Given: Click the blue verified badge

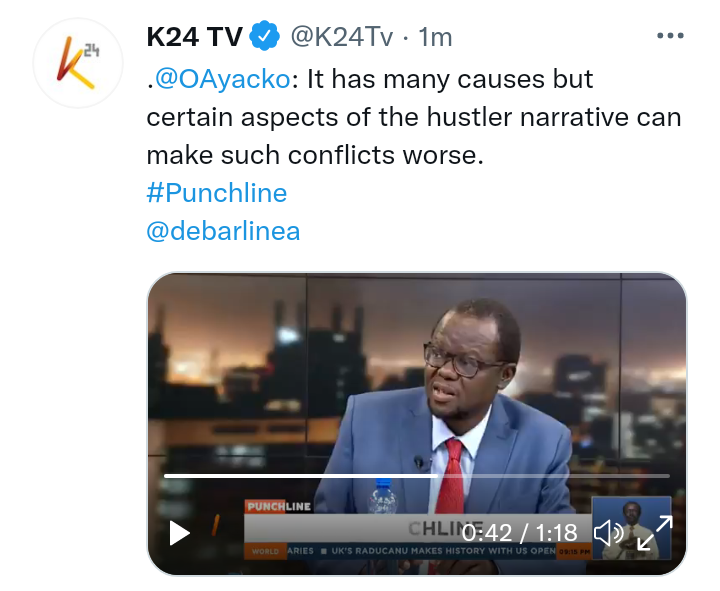Looking at the screenshot, I should pyautogui.click(x=264, y=36).
